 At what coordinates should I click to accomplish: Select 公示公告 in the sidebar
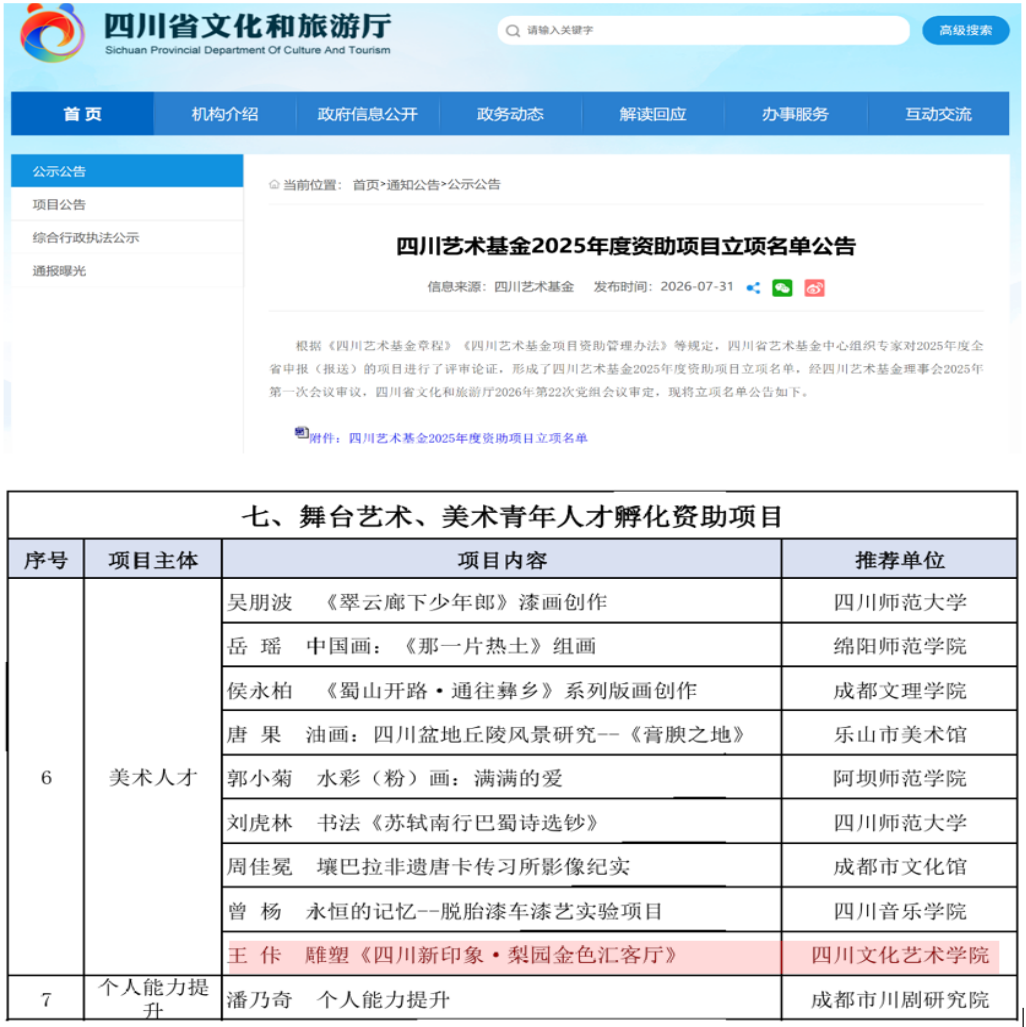click(x=127, y=172)
